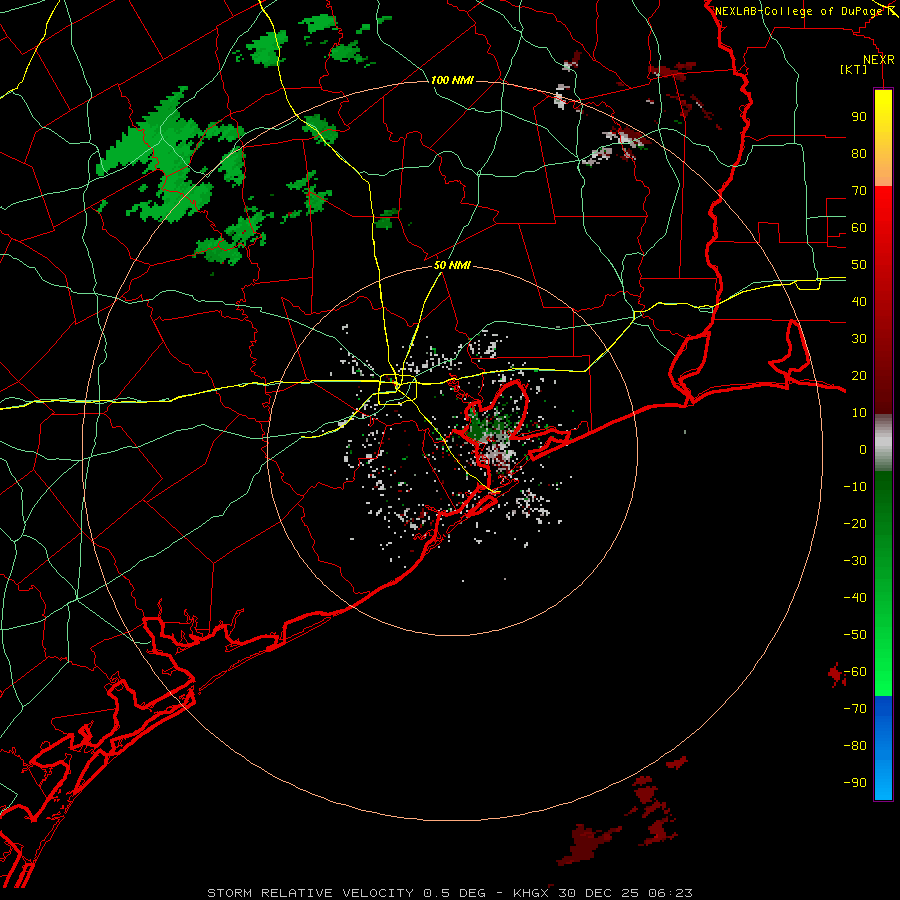900x900 pixels.
Task: Click the 20 label on velocity scale
Action: (859, 375)
